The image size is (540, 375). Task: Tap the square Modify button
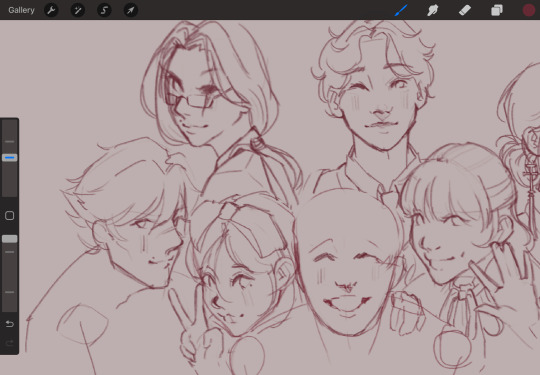10,216
